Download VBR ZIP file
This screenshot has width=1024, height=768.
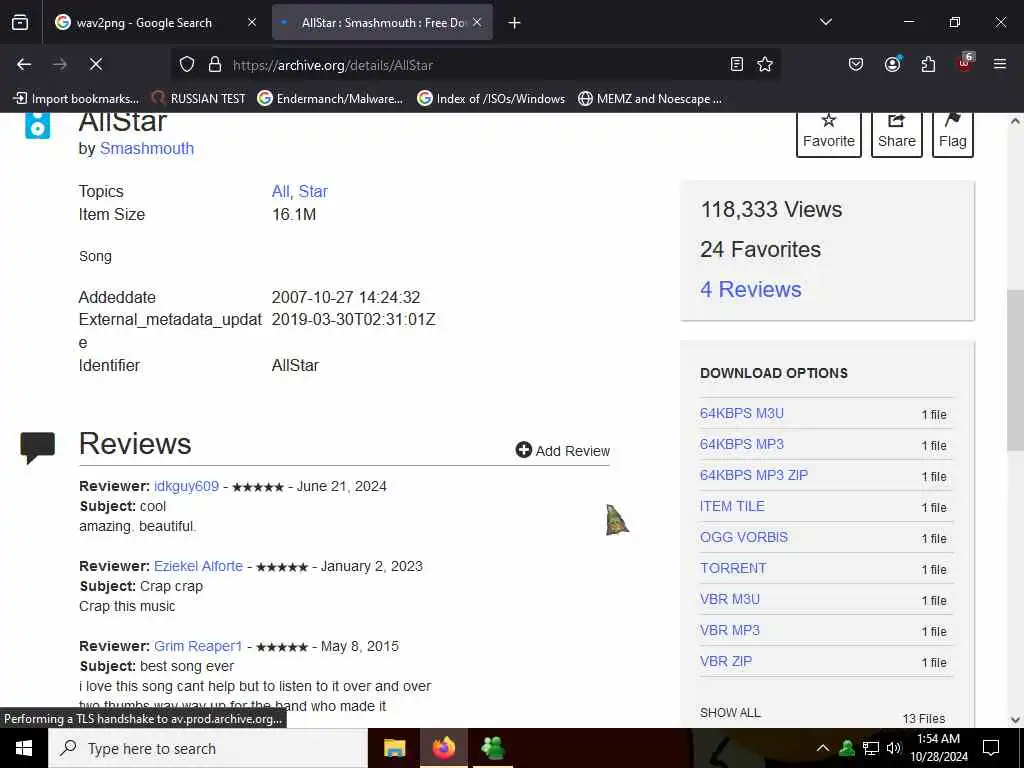726,661
